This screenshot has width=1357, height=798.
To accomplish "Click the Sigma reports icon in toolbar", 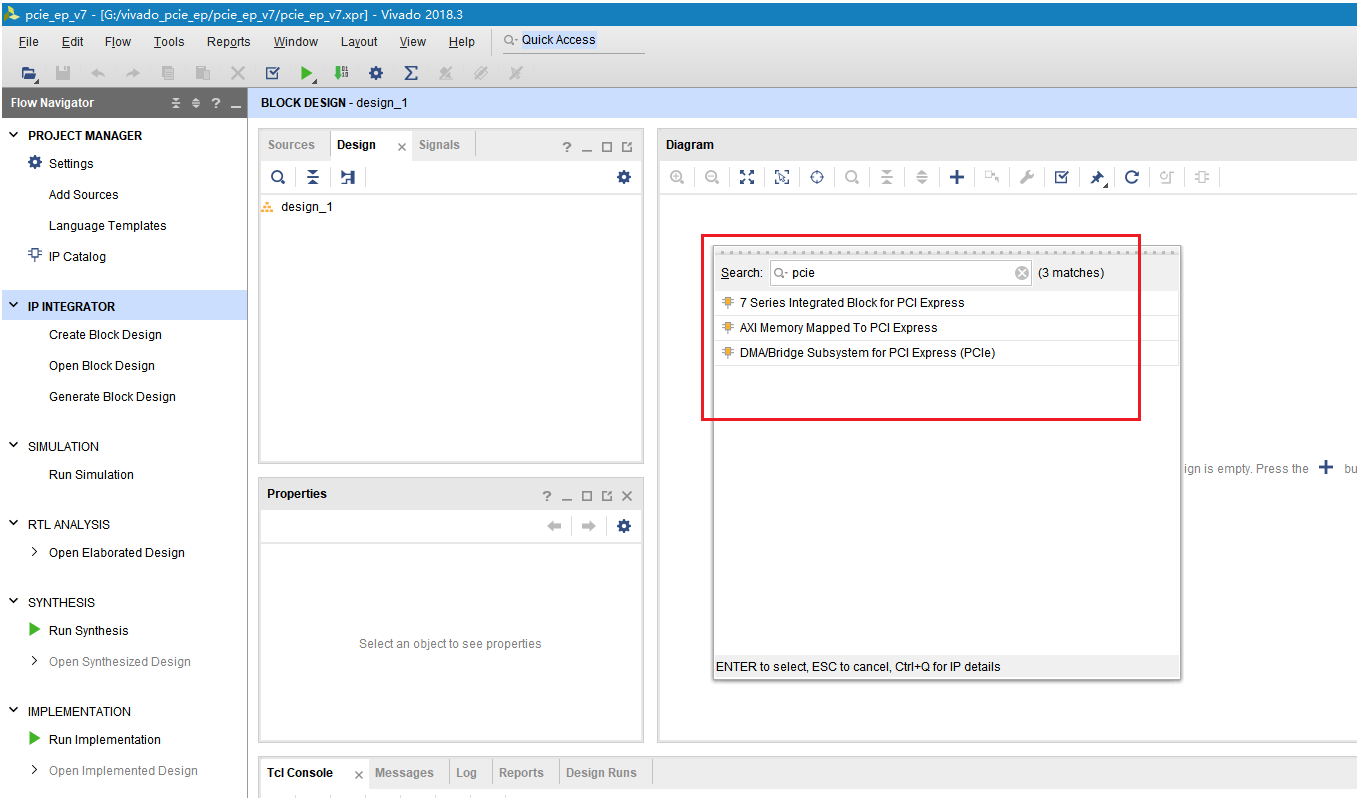I will 410,73.
